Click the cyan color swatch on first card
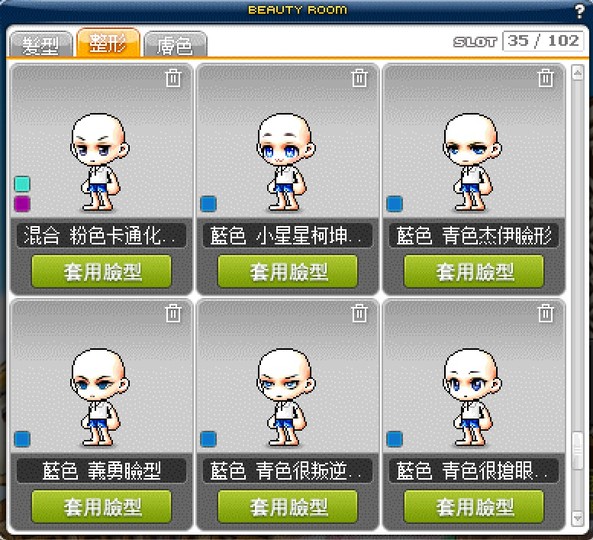 (x=22, y=184)
